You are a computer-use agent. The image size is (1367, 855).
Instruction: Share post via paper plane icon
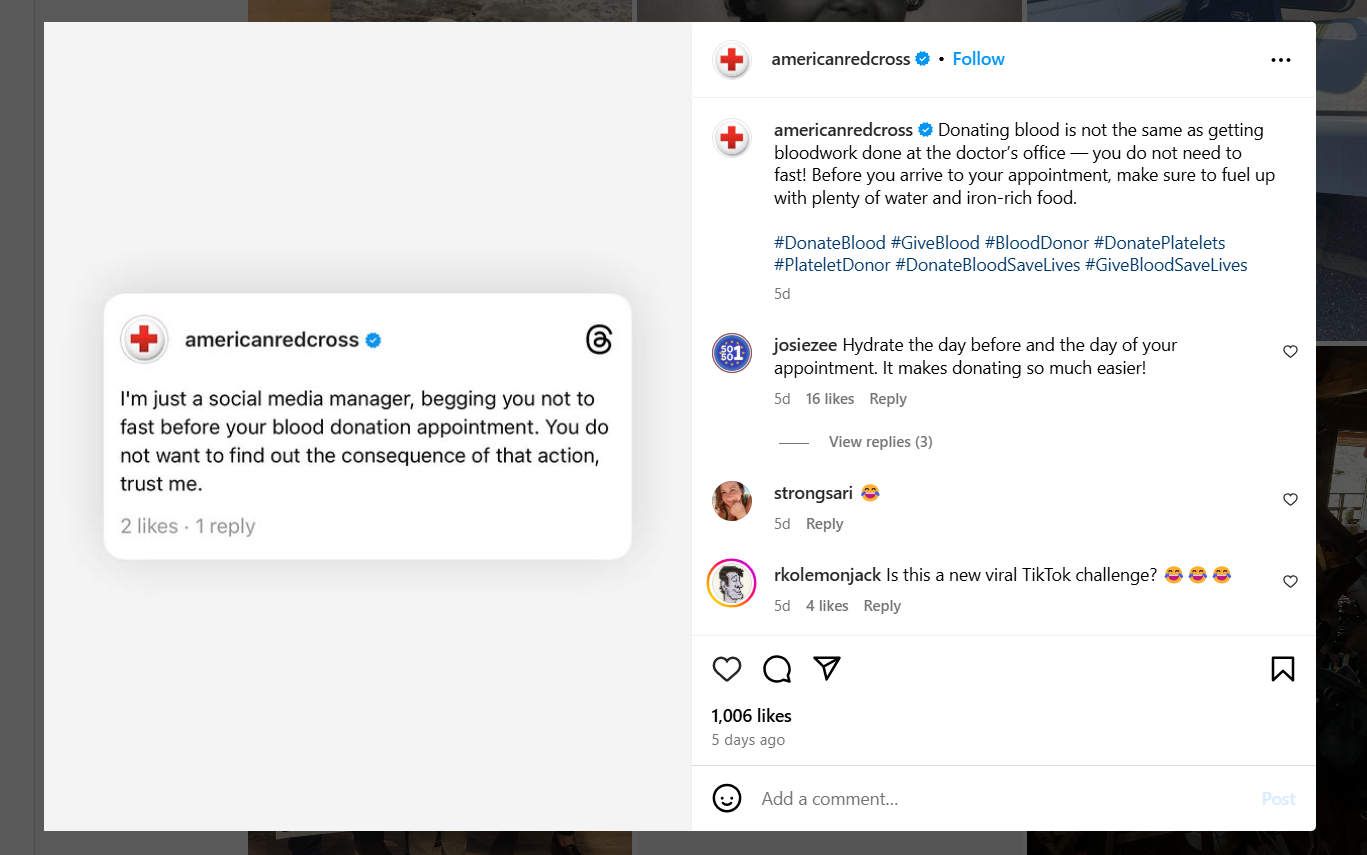pyautogui.click(x=827, y=669)
